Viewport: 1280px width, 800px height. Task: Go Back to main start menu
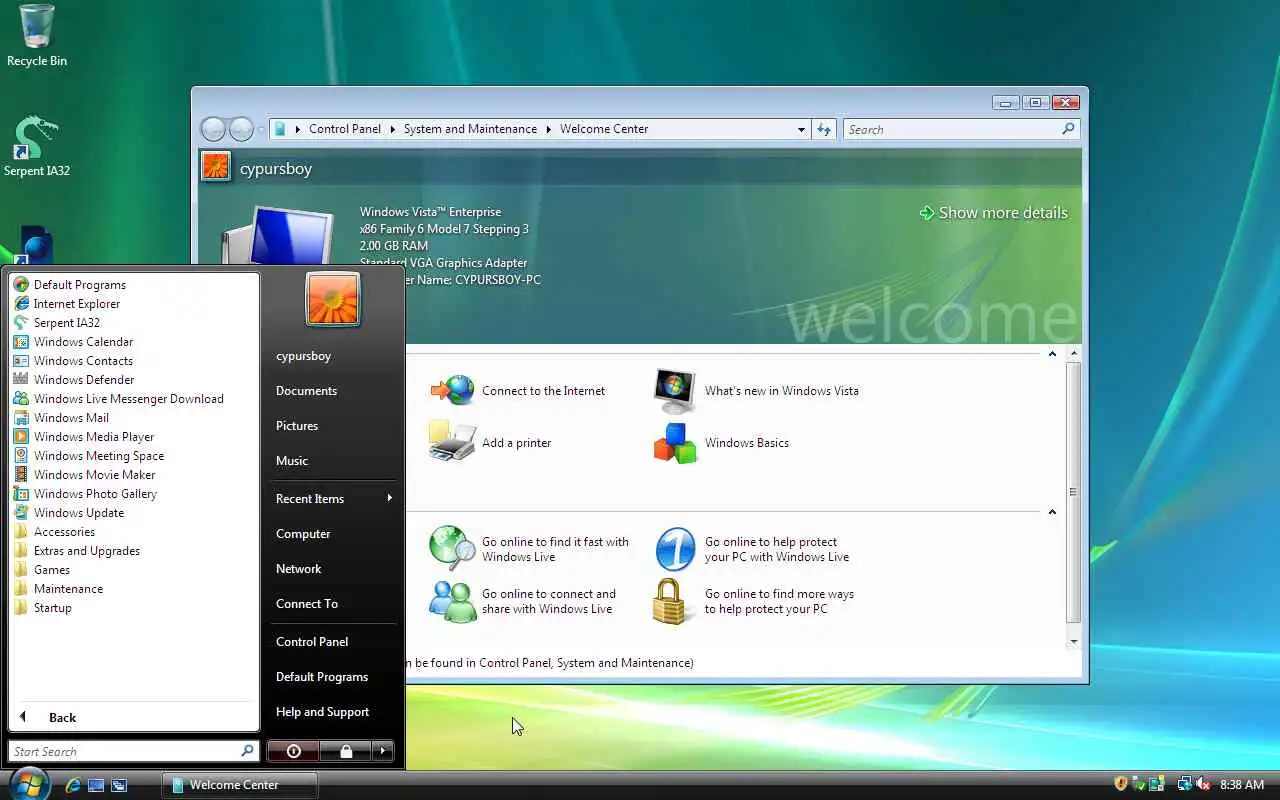point(134,717)
